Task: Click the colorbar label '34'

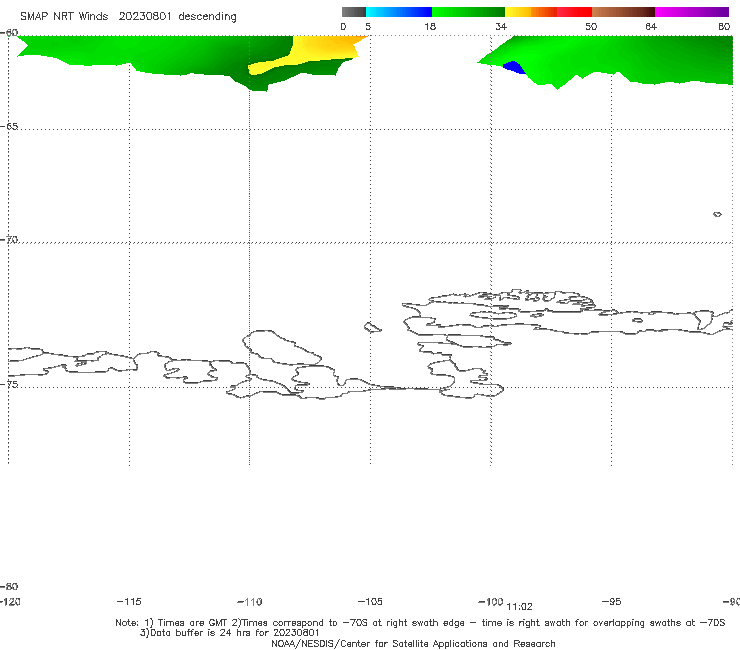Action: (x=501, y=26)
